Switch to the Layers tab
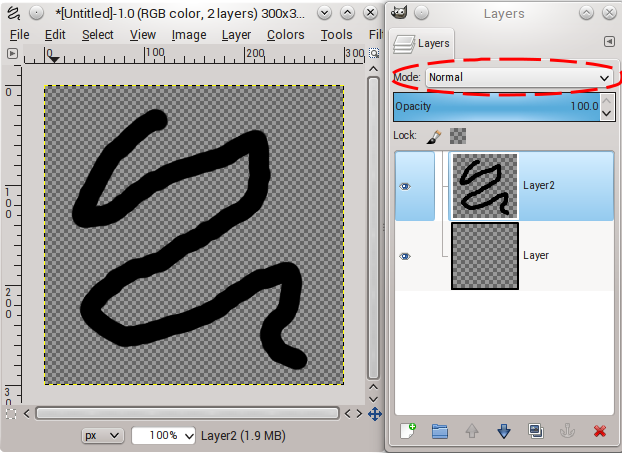 point(421,43)
